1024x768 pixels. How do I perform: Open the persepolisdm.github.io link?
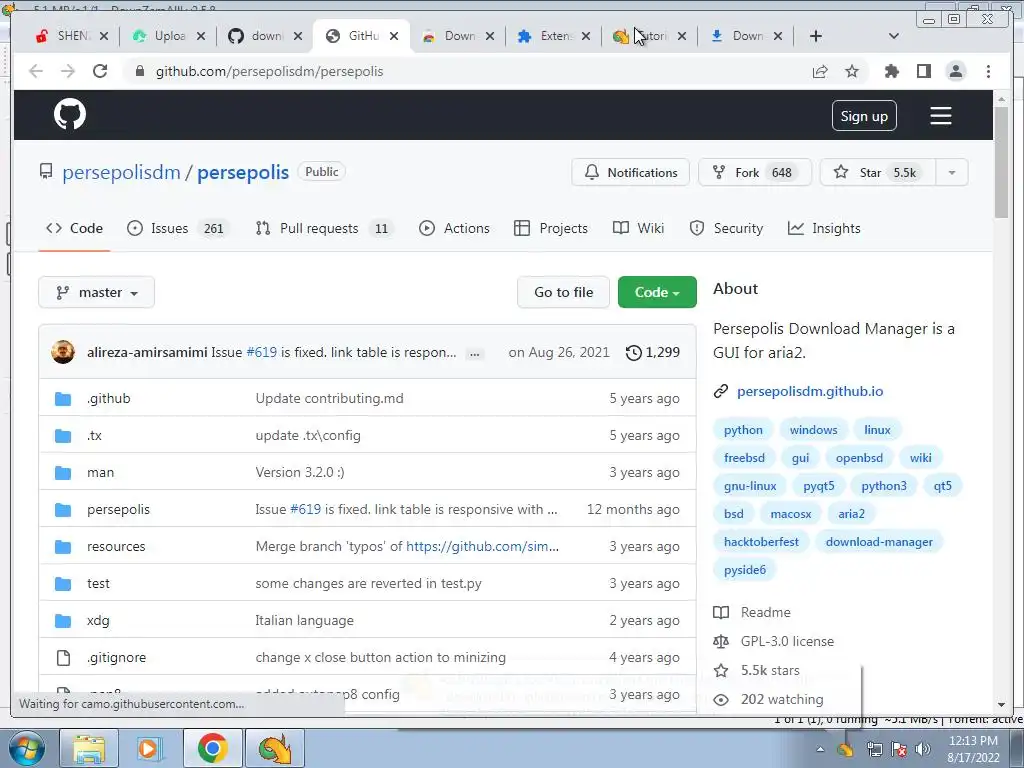point(810,391)
